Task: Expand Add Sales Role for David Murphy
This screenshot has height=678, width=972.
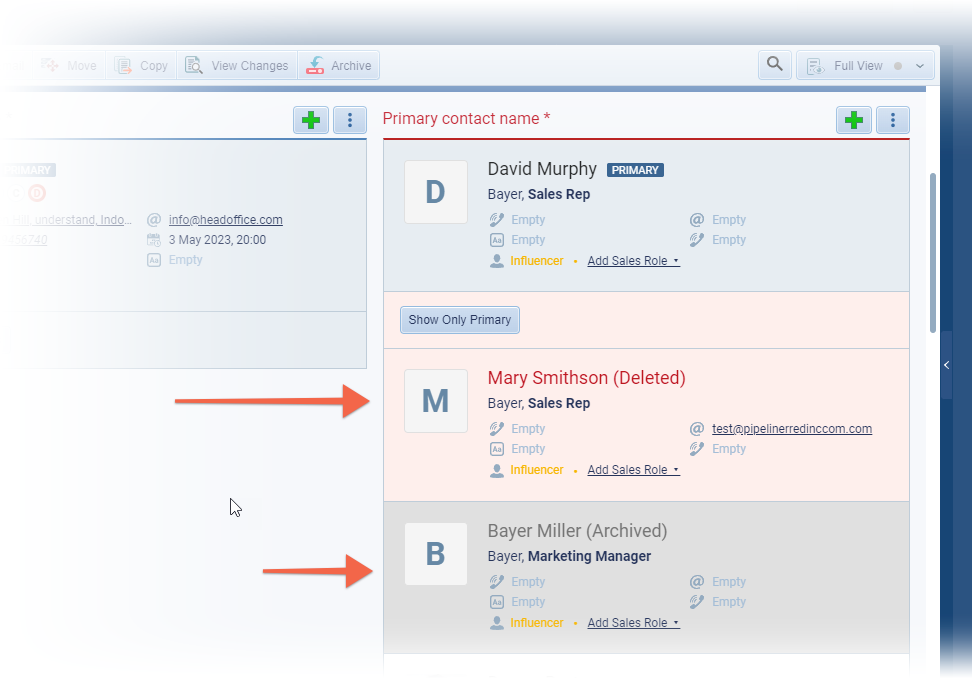Action: tap(633, 261)
